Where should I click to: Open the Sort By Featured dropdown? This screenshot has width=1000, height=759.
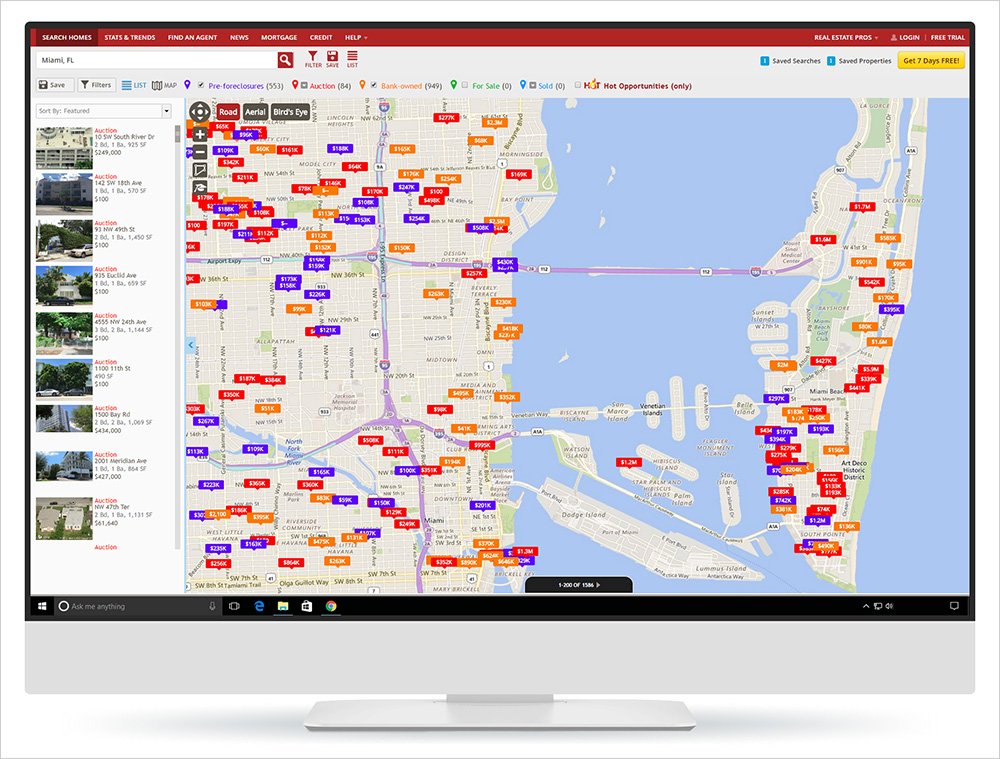pos(104,111)
